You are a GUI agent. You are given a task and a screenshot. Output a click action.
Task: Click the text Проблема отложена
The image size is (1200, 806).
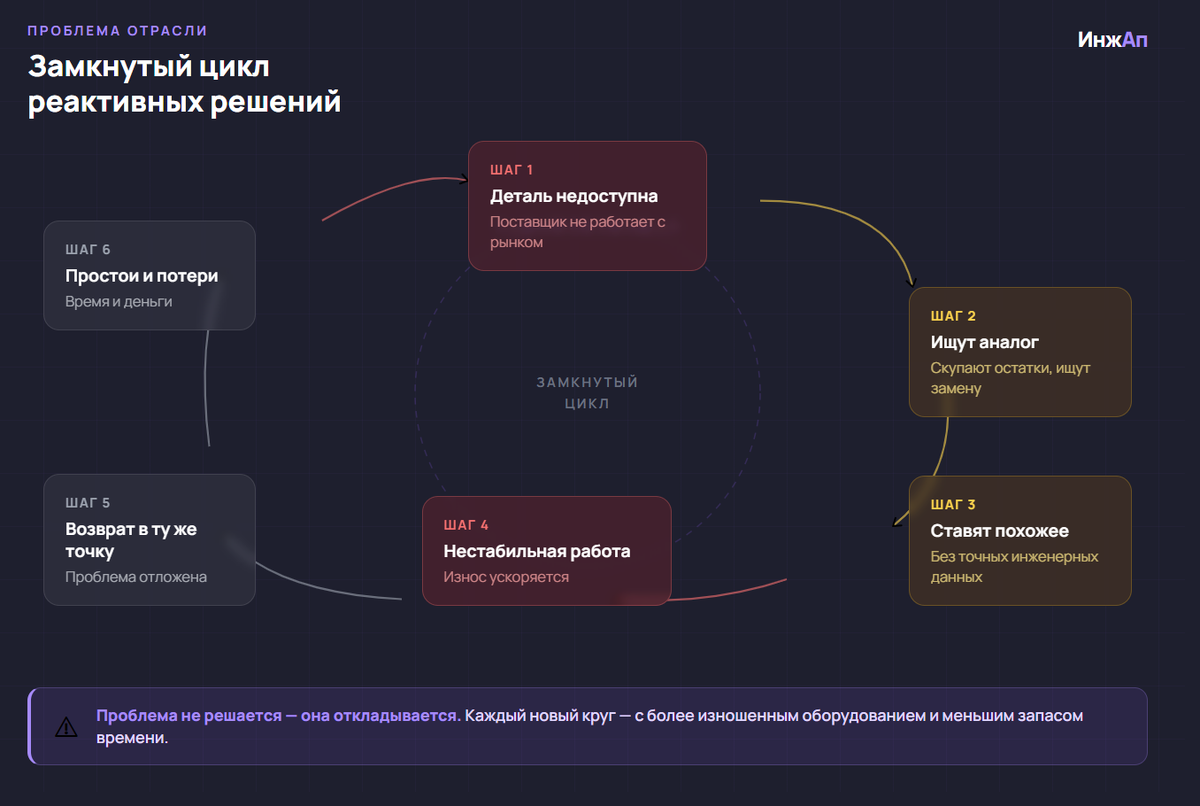tap(136, 577)
